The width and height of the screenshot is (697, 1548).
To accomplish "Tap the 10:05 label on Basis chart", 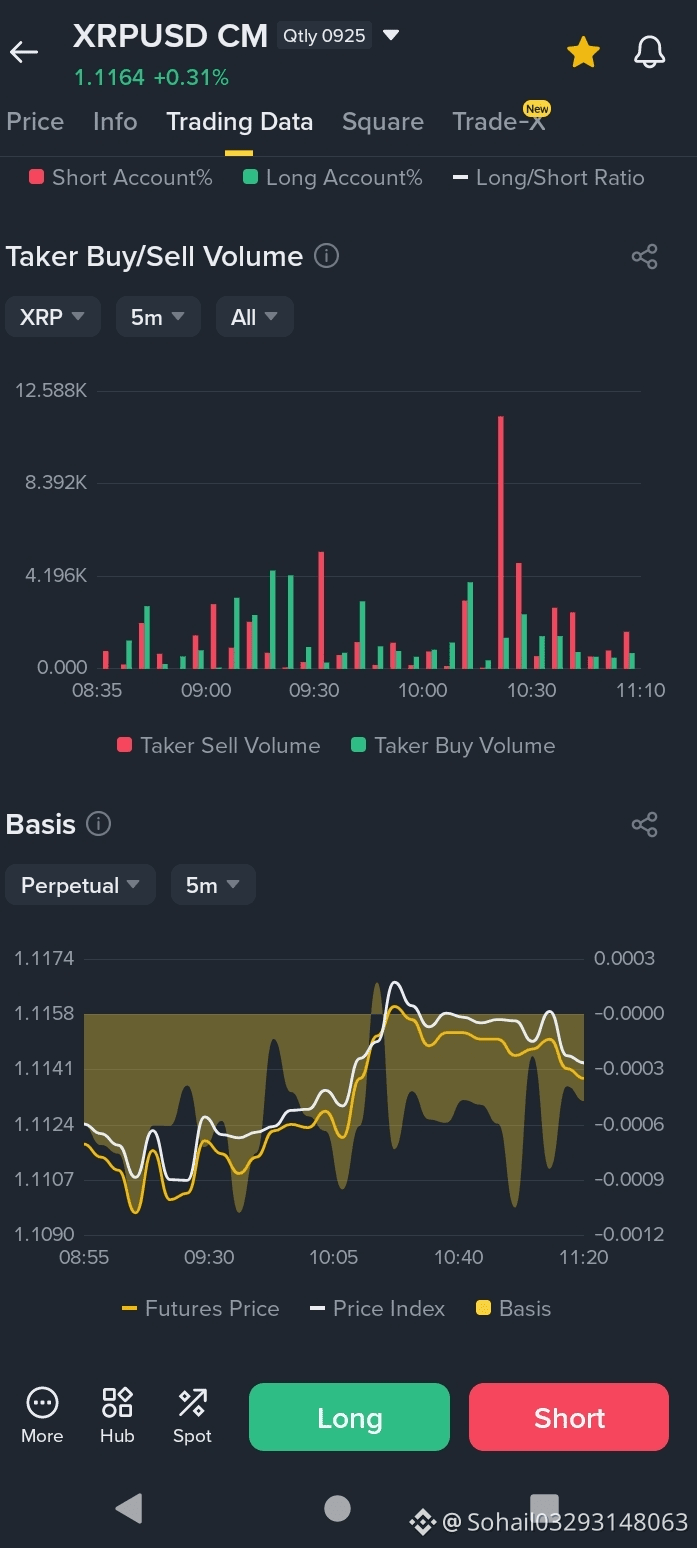I will tap(333, 1257).
